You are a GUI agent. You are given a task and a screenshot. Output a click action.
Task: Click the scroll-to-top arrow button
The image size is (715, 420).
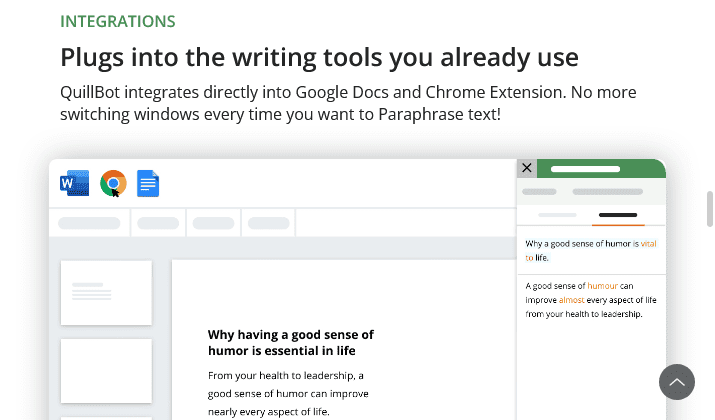(x=677, y=382)
